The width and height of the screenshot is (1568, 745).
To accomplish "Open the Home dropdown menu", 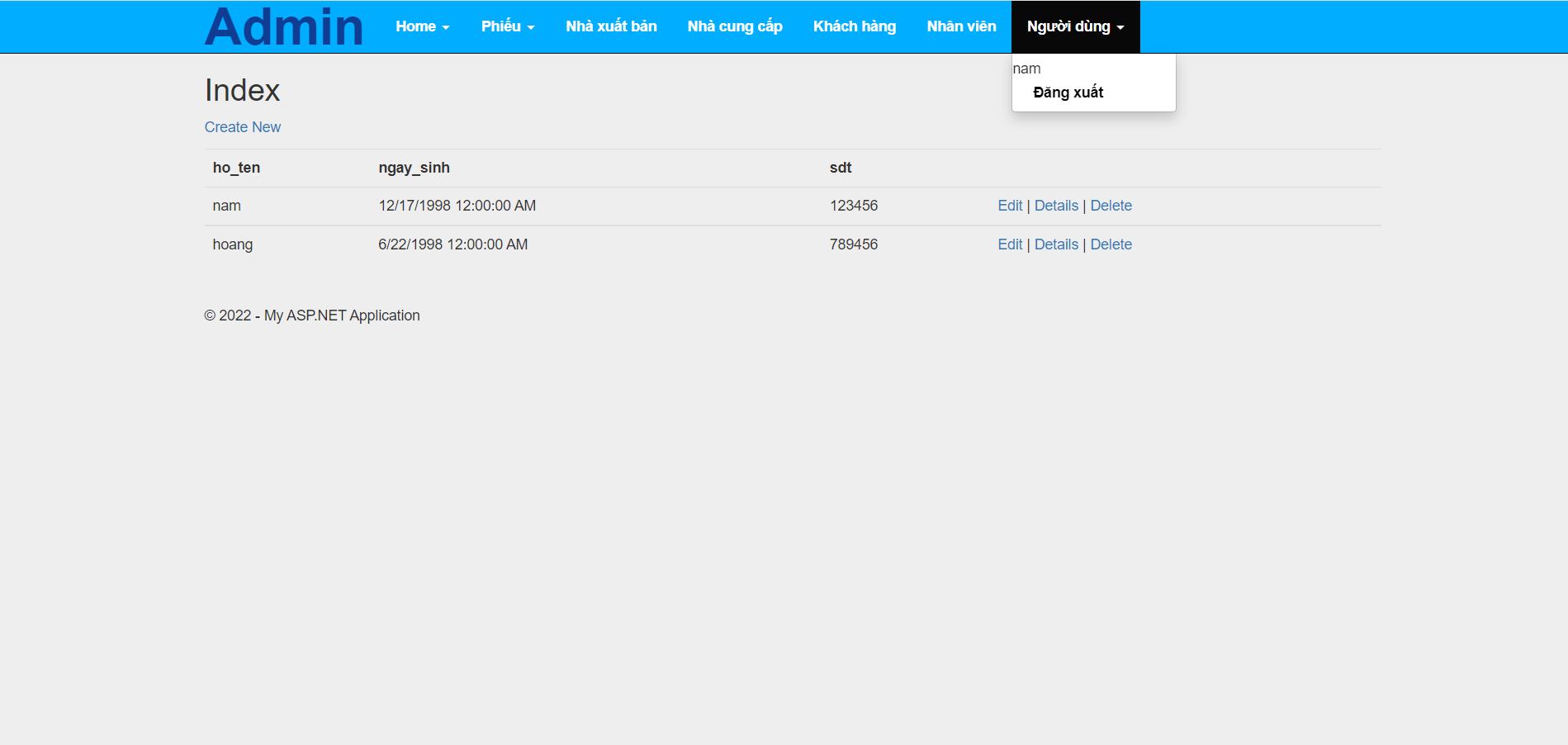I will coord(422,26).
